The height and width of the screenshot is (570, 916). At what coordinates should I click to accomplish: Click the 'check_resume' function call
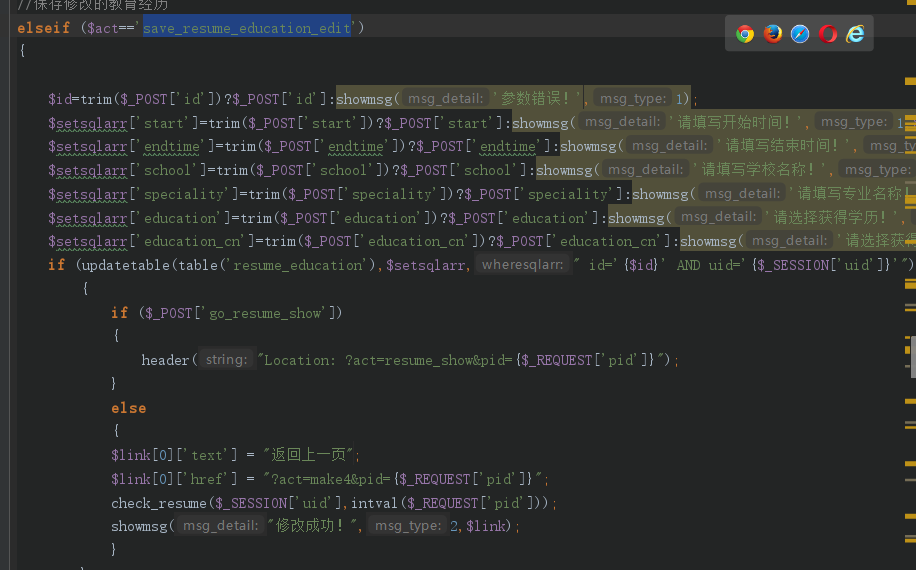click(159, 503)
